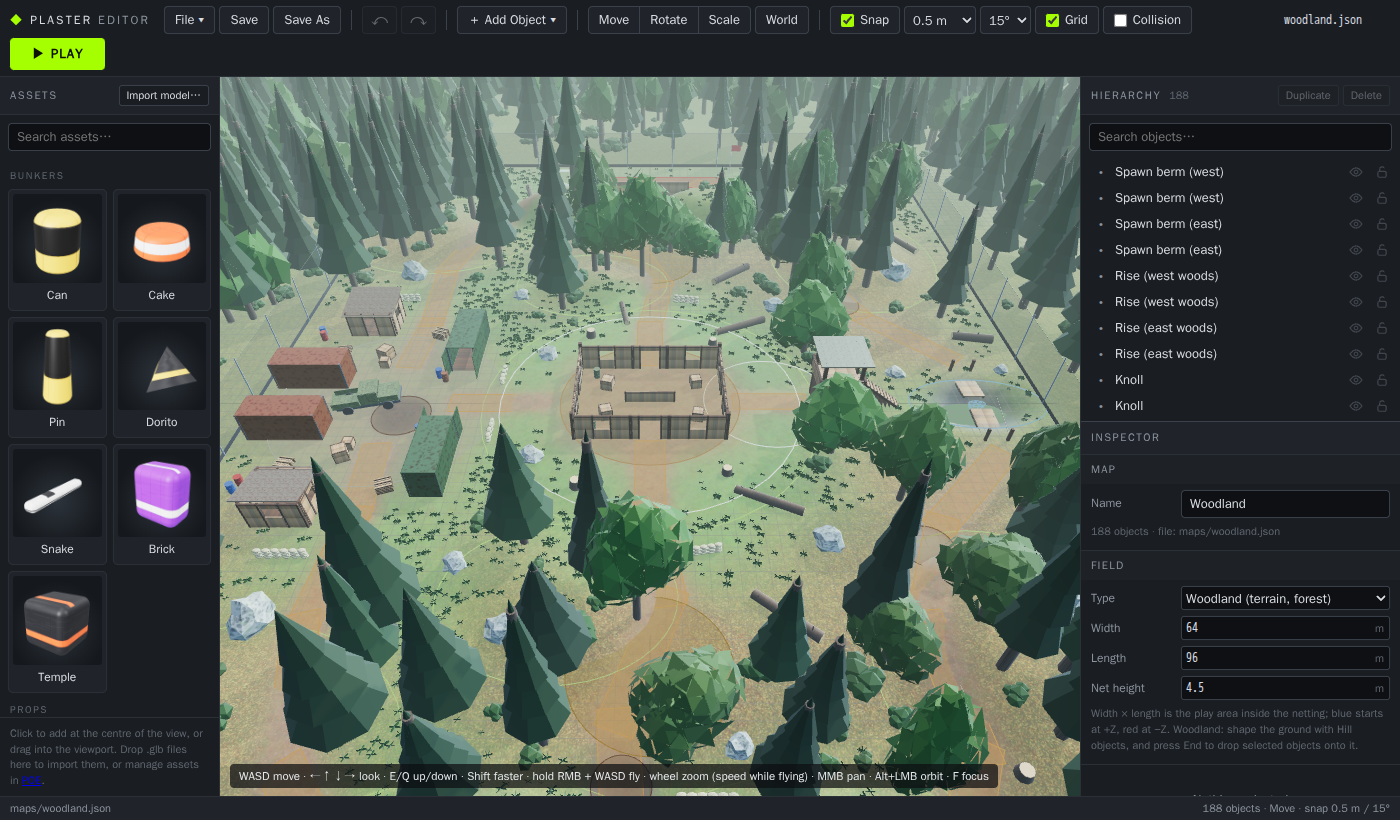
Task: Open the 0.5 m snap distance dropdown
Action: pos(940,20)
